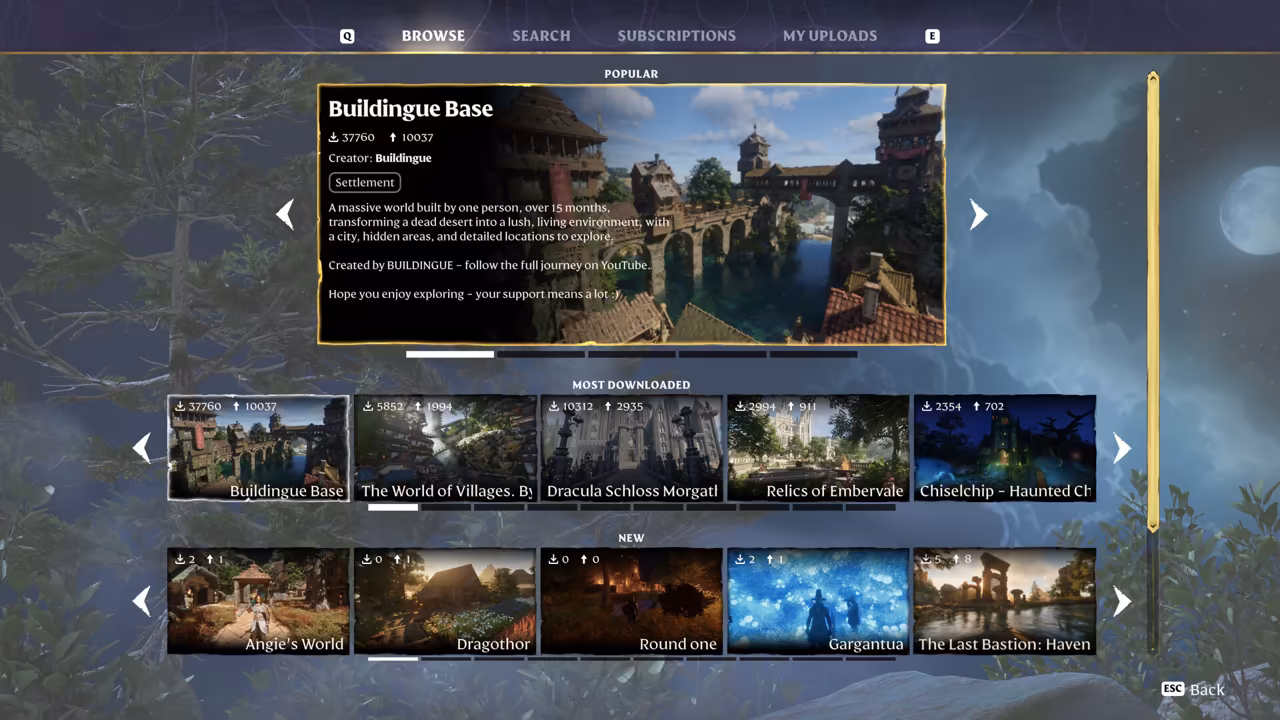This screenshot has width=1280, height=720.
Task: Jump to second New row page indicator
Action: [446, 658]
